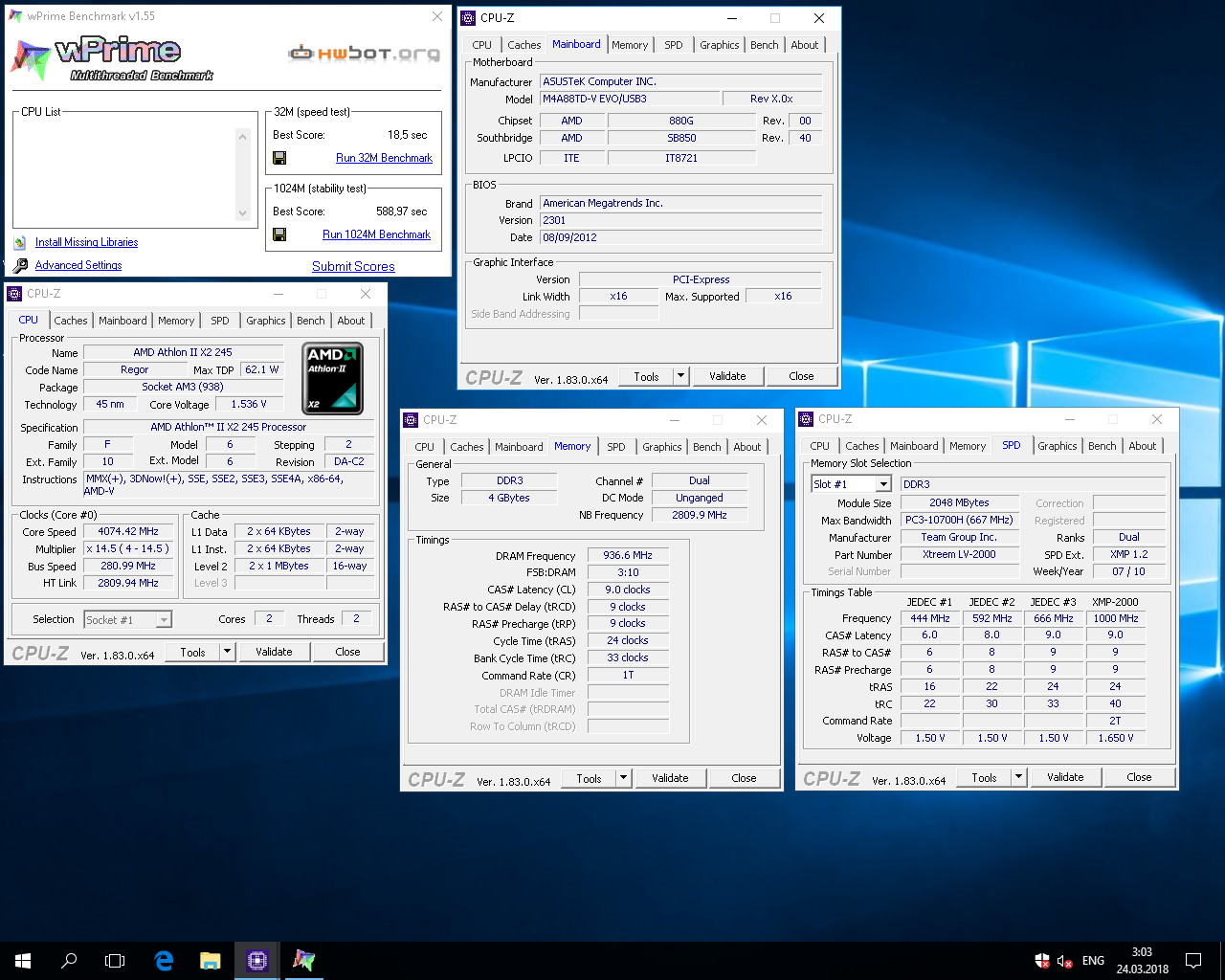Open the Windows Defender tray icon
The width and height of the screenshot is (1225, 980).
tap(1042, 960)
